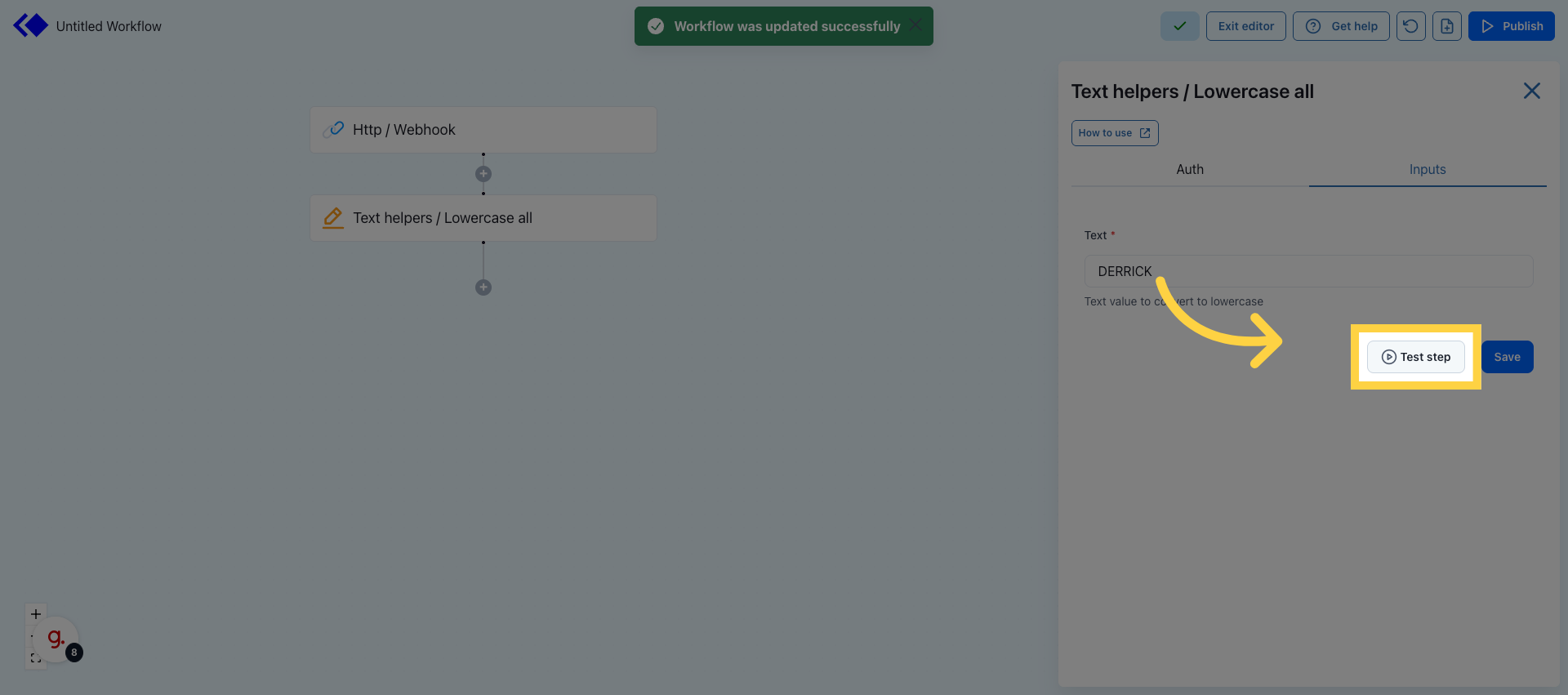Add a step between Webhook and Lowercase
This screenshot has width=1568, height=695.
(x=483, y=174)
